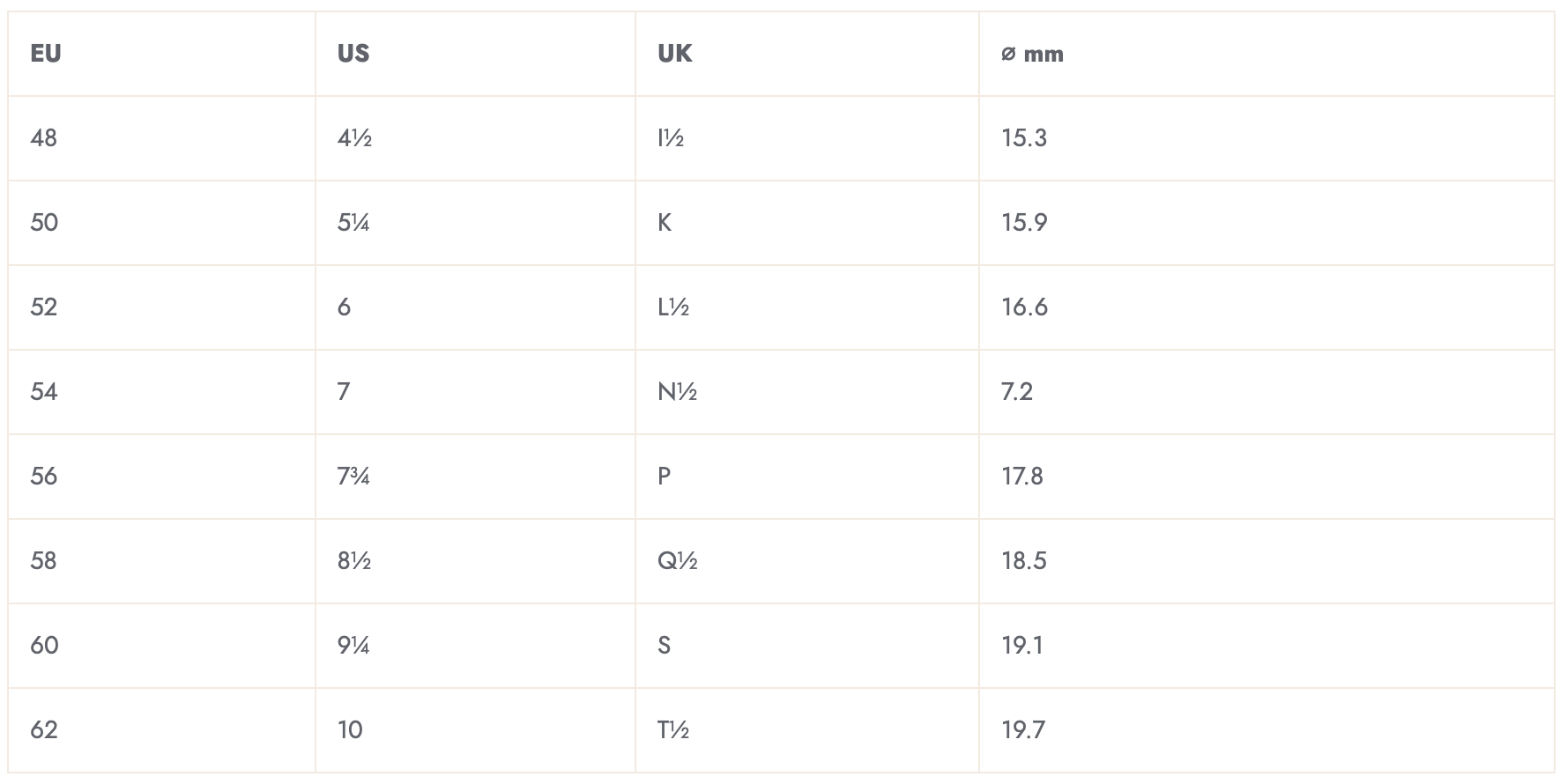1567x784 pixels.
Task: Select EU size 54 cell
Action: point(44,392)
